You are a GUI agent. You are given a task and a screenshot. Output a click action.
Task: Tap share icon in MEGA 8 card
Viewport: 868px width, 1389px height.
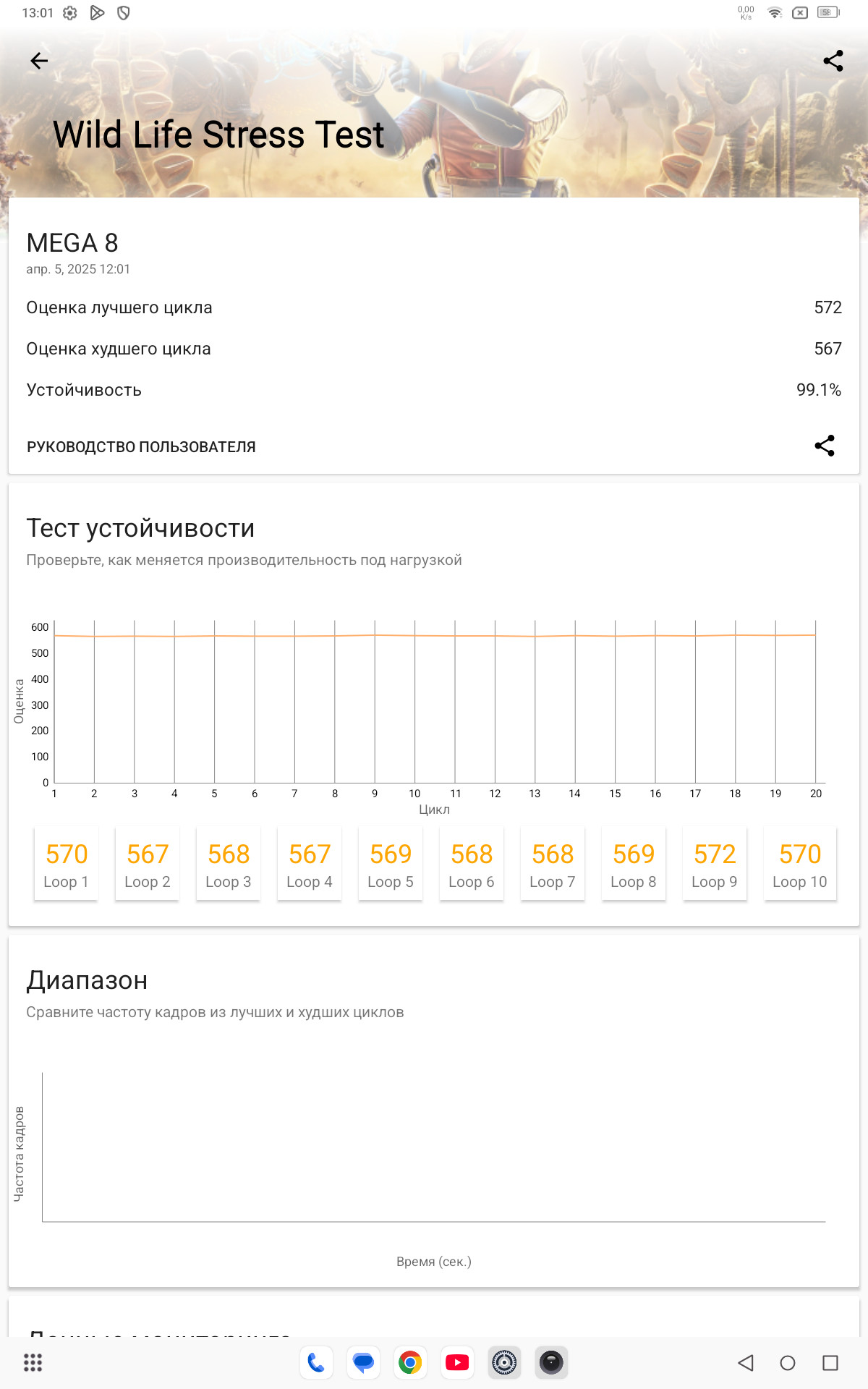(825, 446)
